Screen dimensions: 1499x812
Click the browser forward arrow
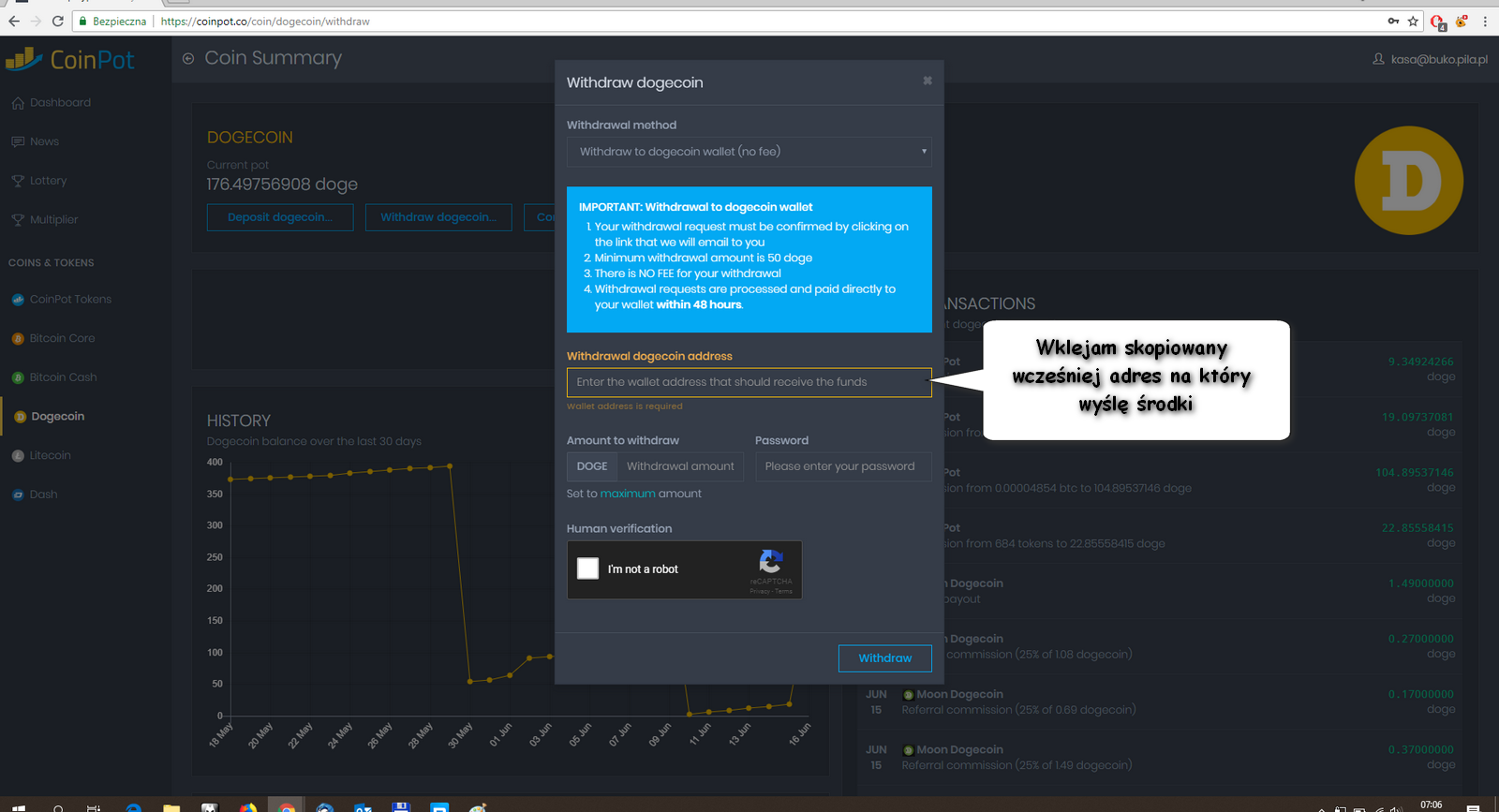coord(36,21)
